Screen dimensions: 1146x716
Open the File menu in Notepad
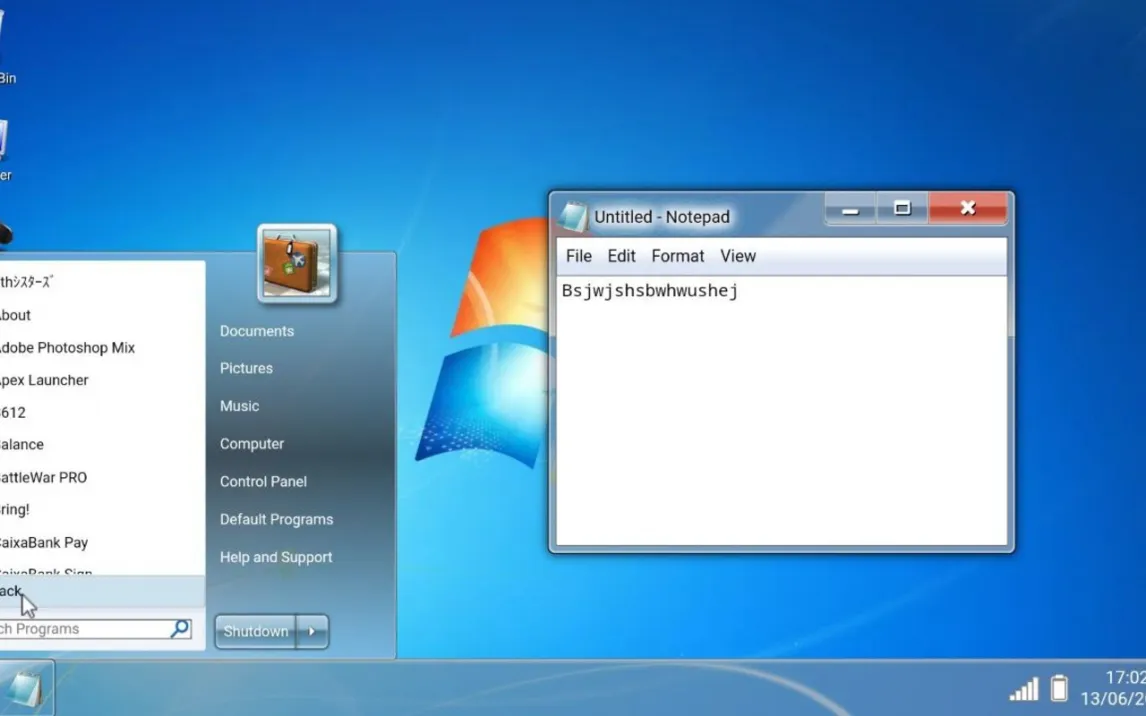[x=578, y=256]
